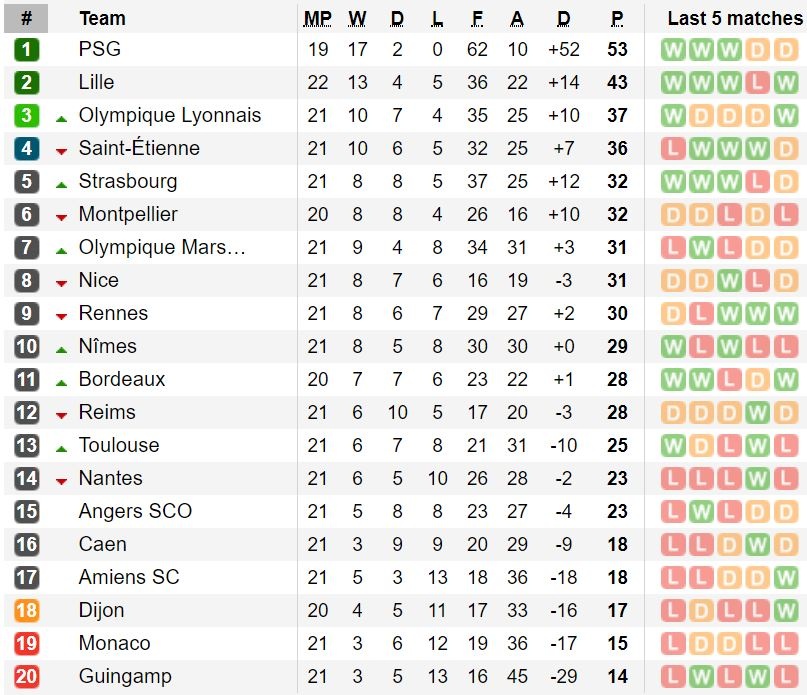The width and height of the screenshot is (807, 695).
Task: Click Lille's rank 2 badge
Action: (x=27, y=82)
